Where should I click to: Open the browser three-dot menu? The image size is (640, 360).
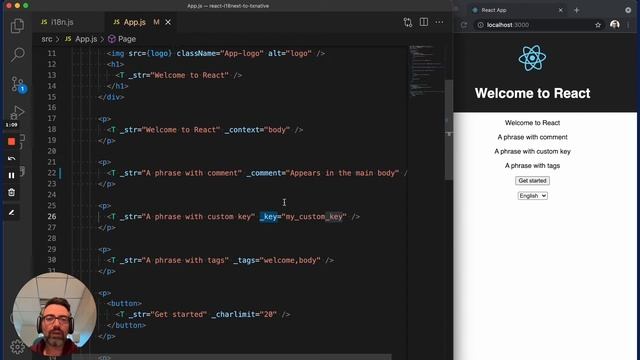(629, 25)
